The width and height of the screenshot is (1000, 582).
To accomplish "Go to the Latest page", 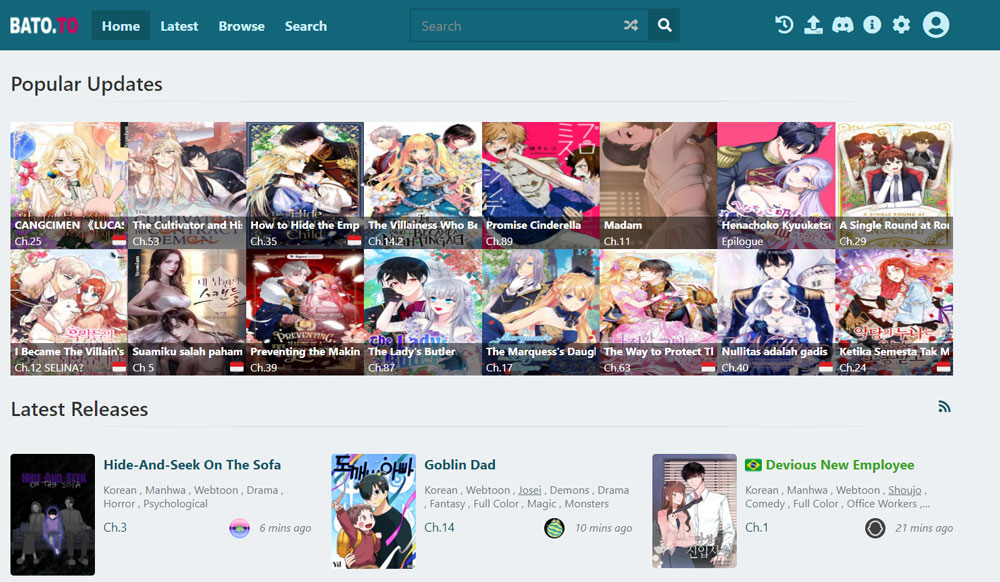I will click(179, 26).
